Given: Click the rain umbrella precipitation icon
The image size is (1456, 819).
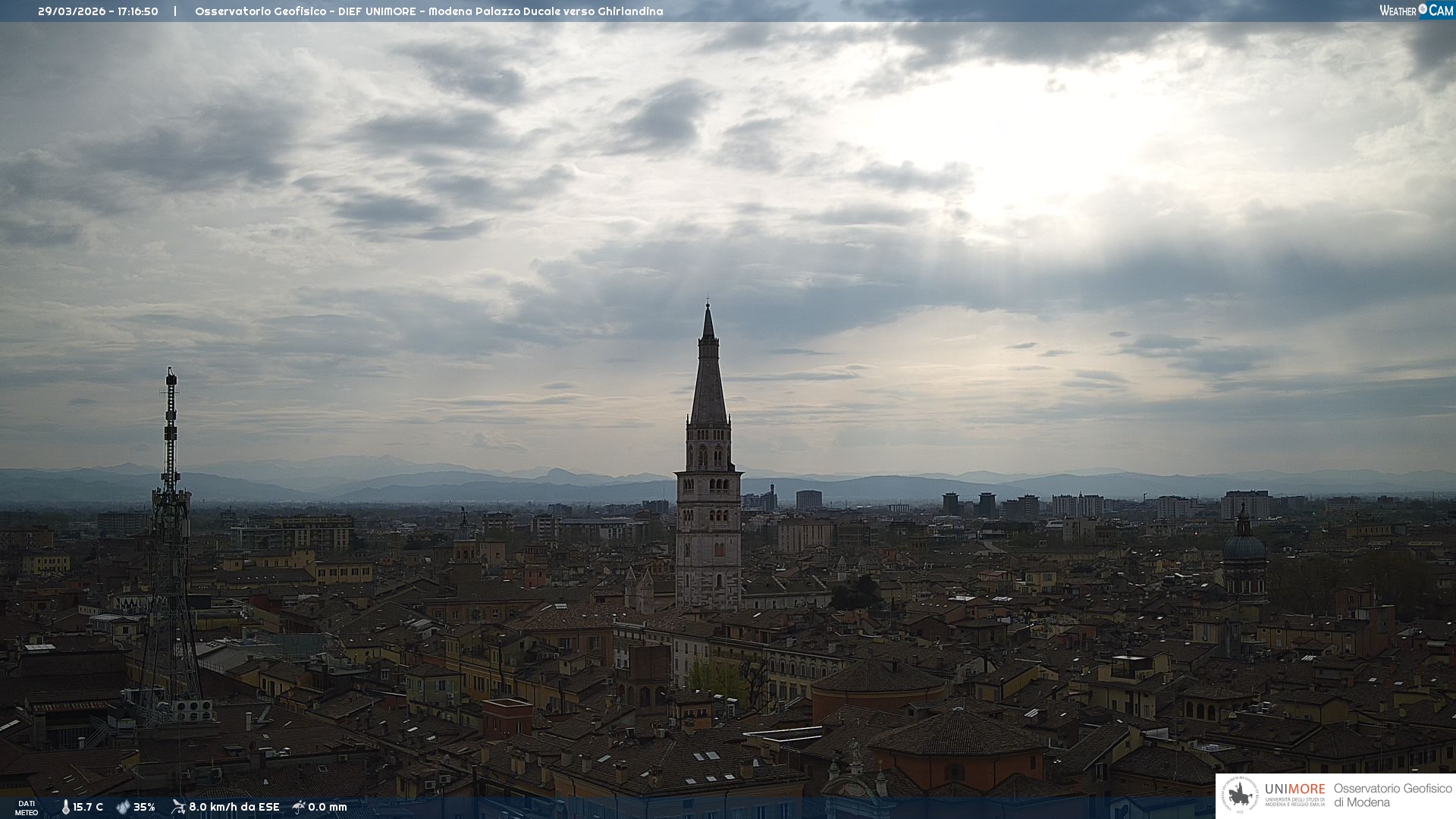Looking at the screenshot, I should click(x=299, y=807).
